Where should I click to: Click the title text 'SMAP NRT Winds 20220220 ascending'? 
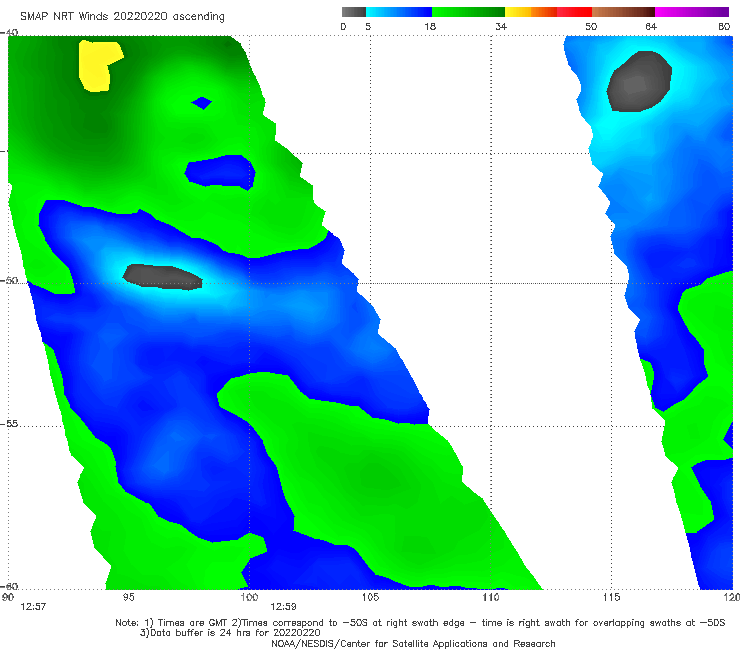click(x=122, y=16)
